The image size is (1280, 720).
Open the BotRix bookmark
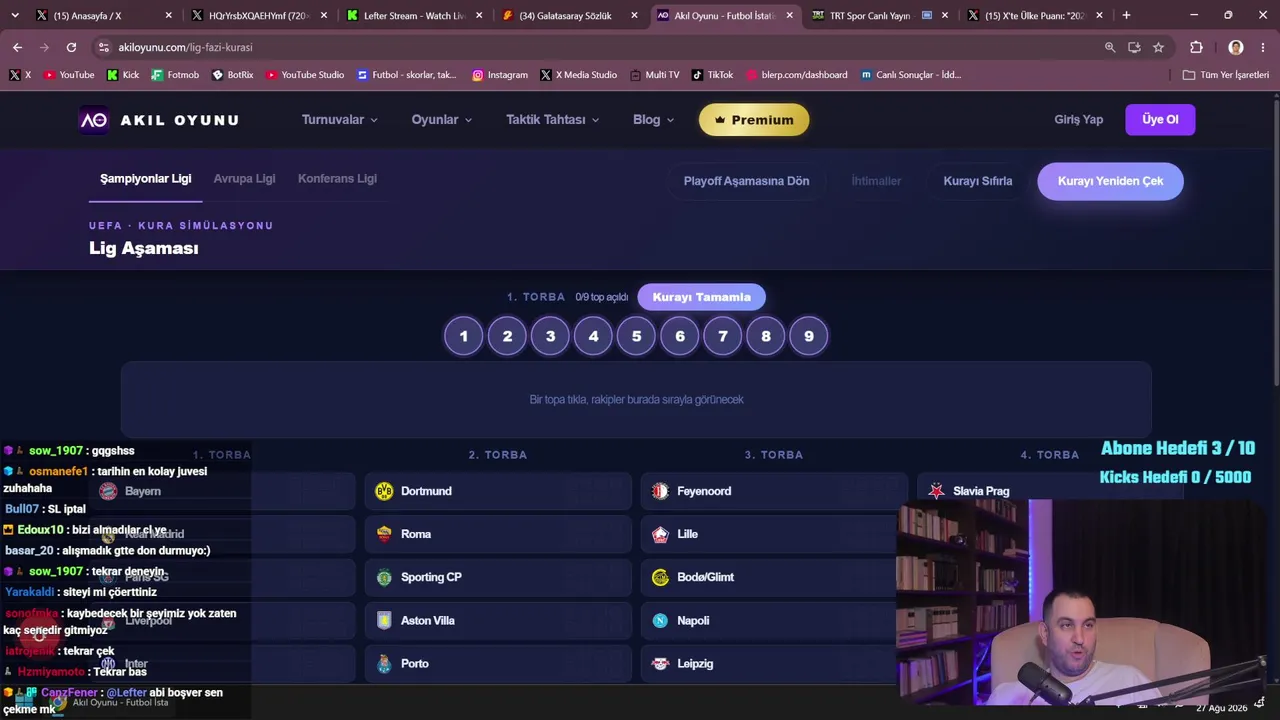(232, 75)
